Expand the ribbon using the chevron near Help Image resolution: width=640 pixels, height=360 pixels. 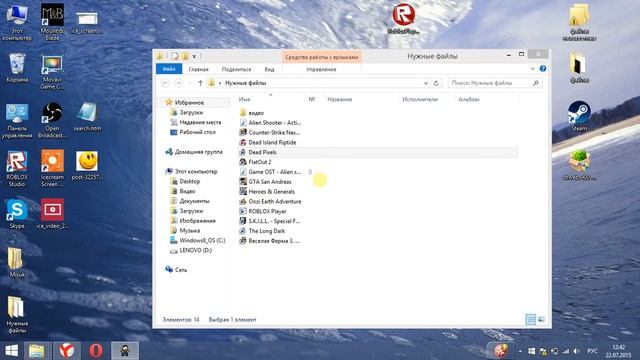point(533,69)
